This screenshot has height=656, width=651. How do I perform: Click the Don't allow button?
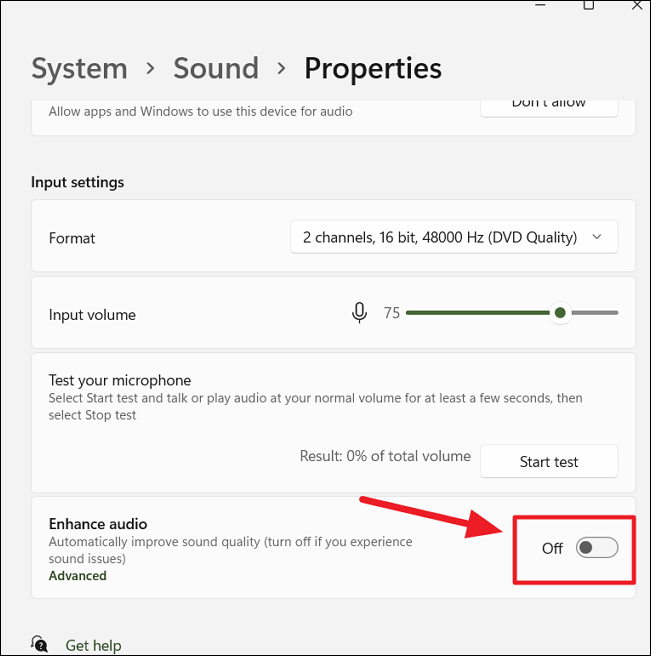point(549,108)
